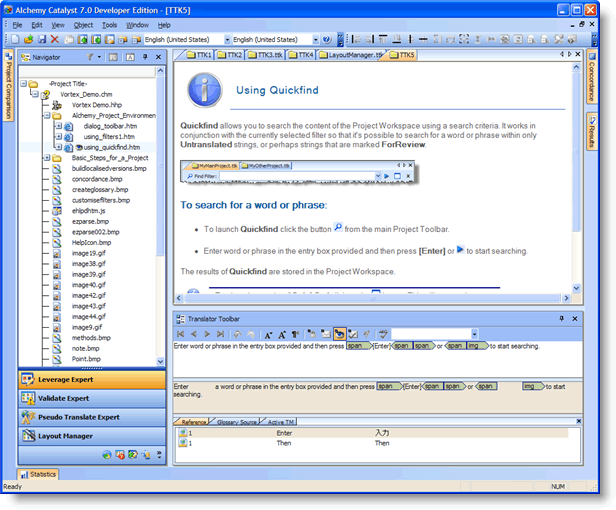The width and height of the screenshot is (616, 510).
Task: Click the Validate Expert button
Action: [92, 398]
